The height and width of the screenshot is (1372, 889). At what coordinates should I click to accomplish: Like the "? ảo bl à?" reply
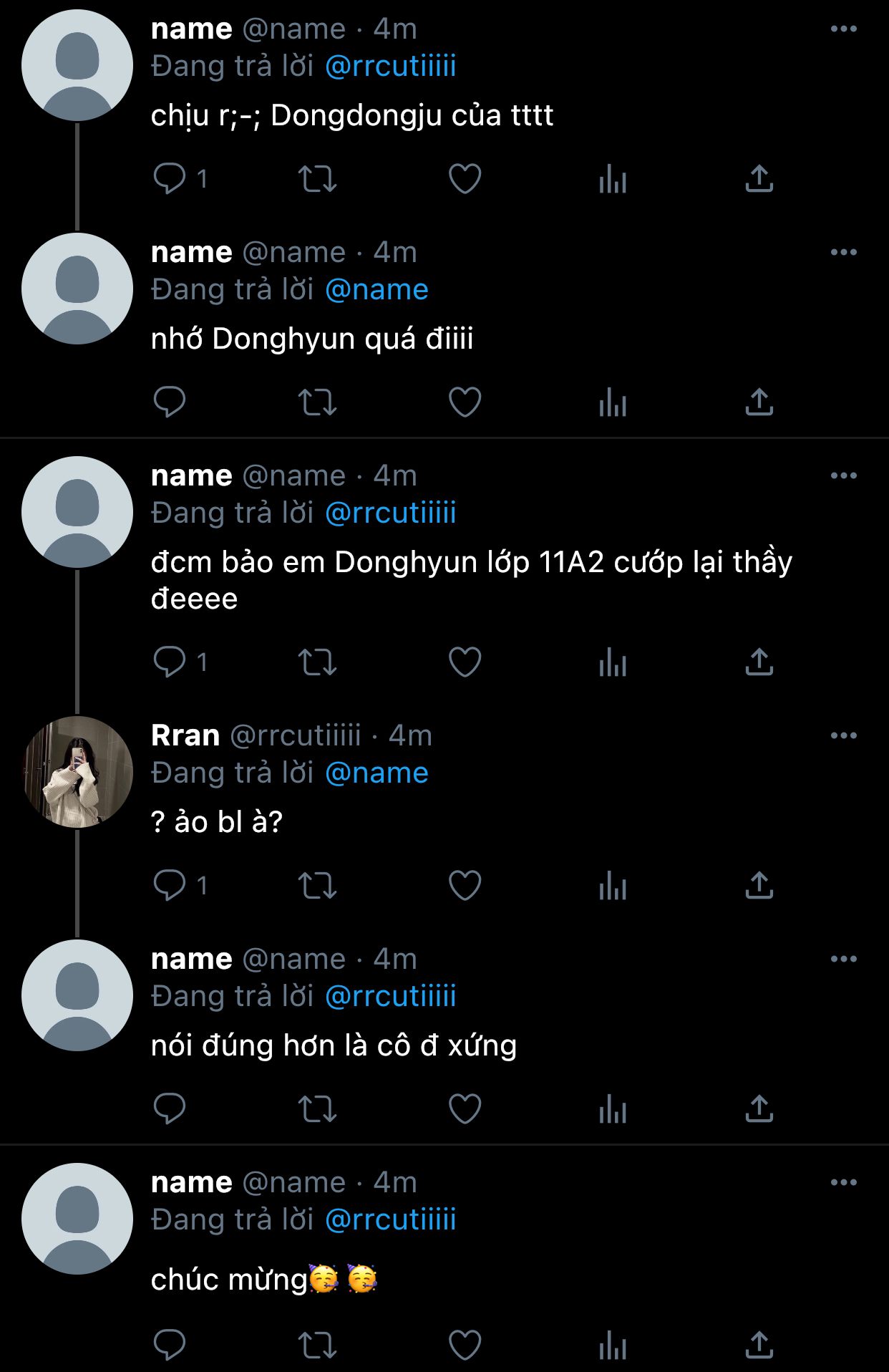pyautogui.click(x=465, y=886)
